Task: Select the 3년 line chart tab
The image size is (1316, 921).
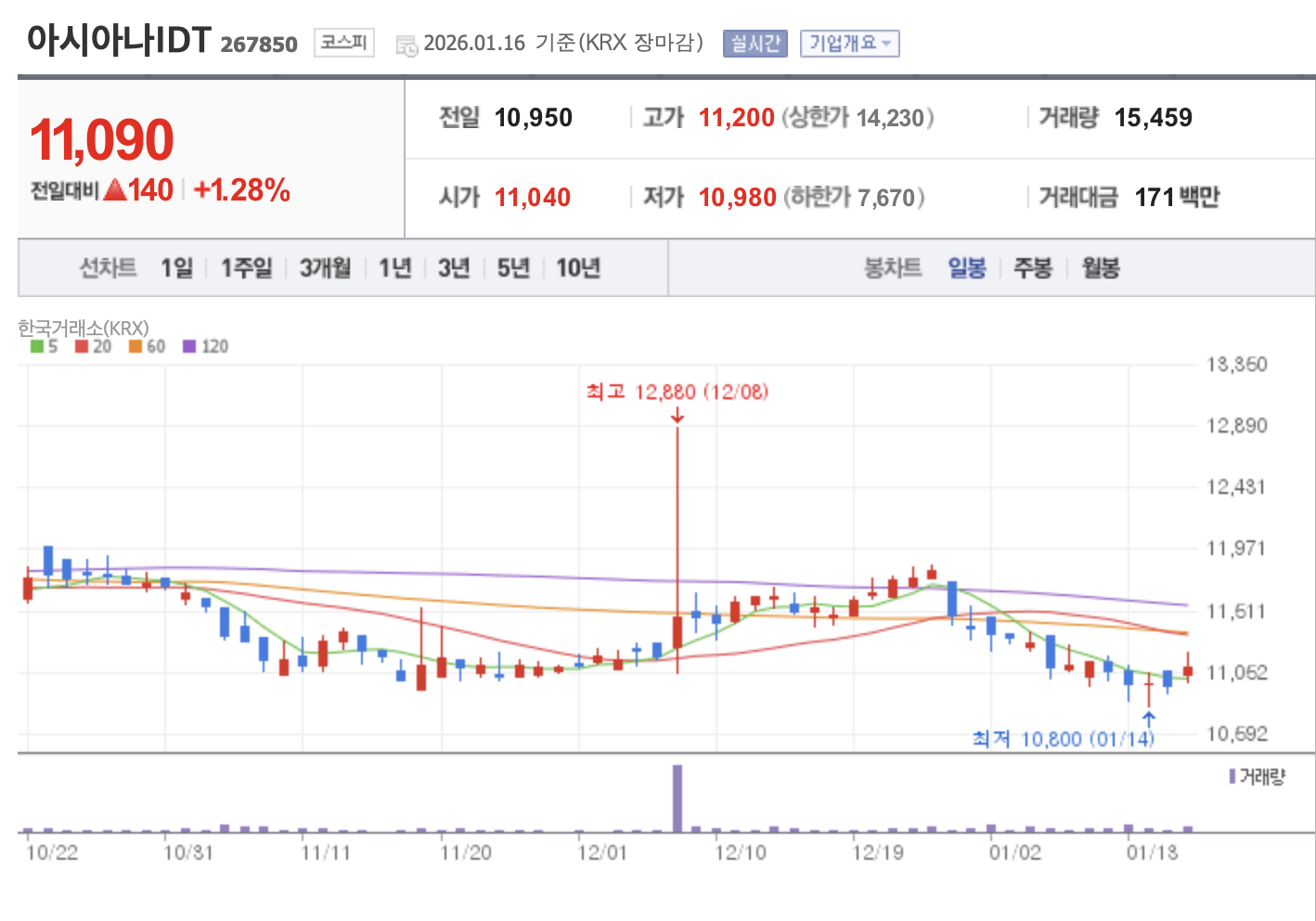Action: 454,268
